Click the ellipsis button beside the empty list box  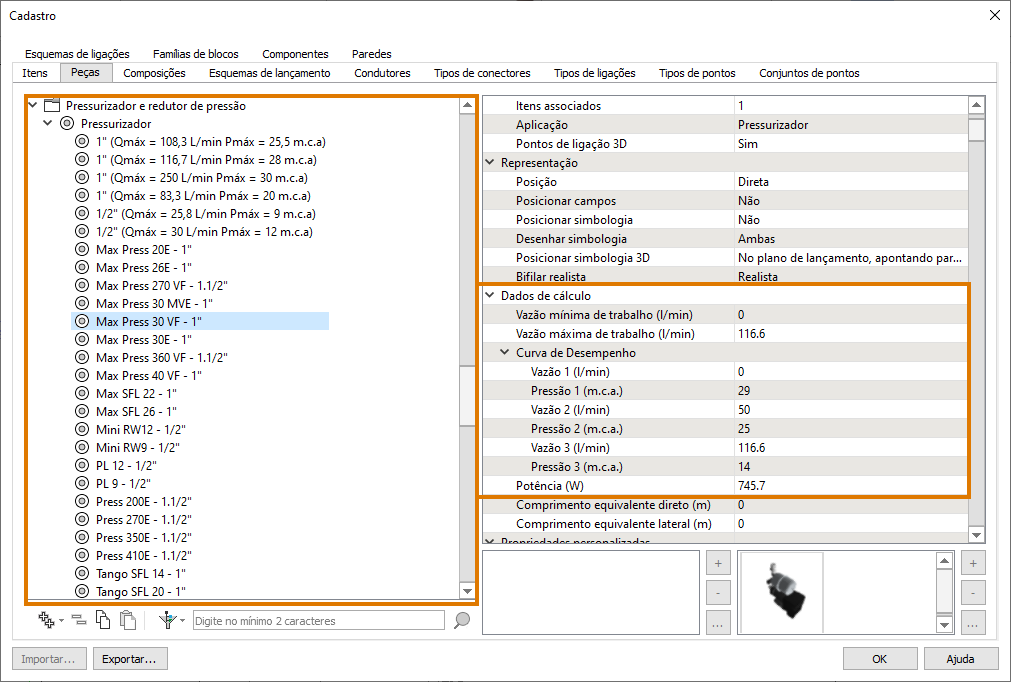click(718, 623)
